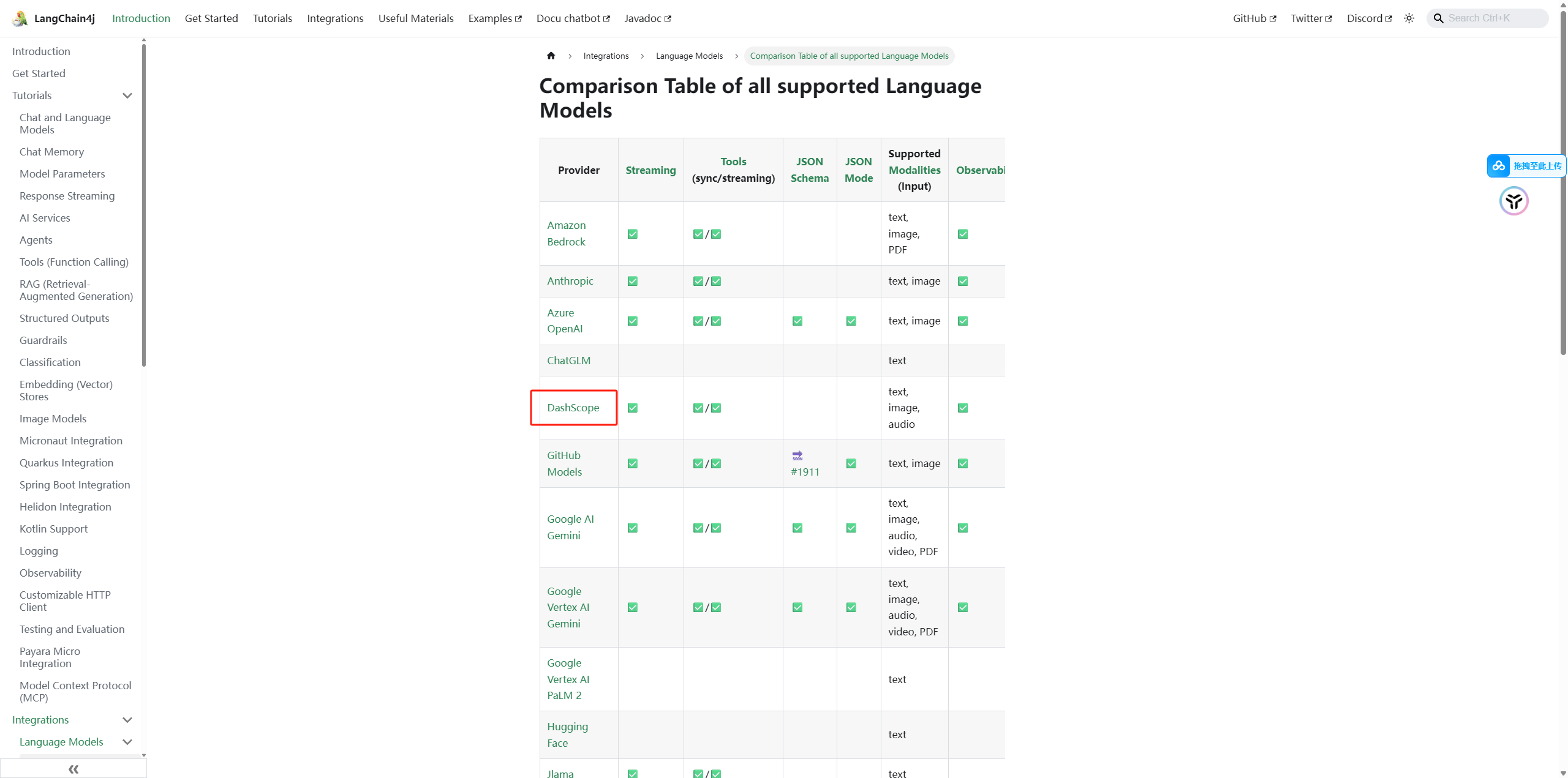Click the Integrations breadcrumb
This screenshot has width=1568, height=778.
pyautogui.click(x=606, y=56)
